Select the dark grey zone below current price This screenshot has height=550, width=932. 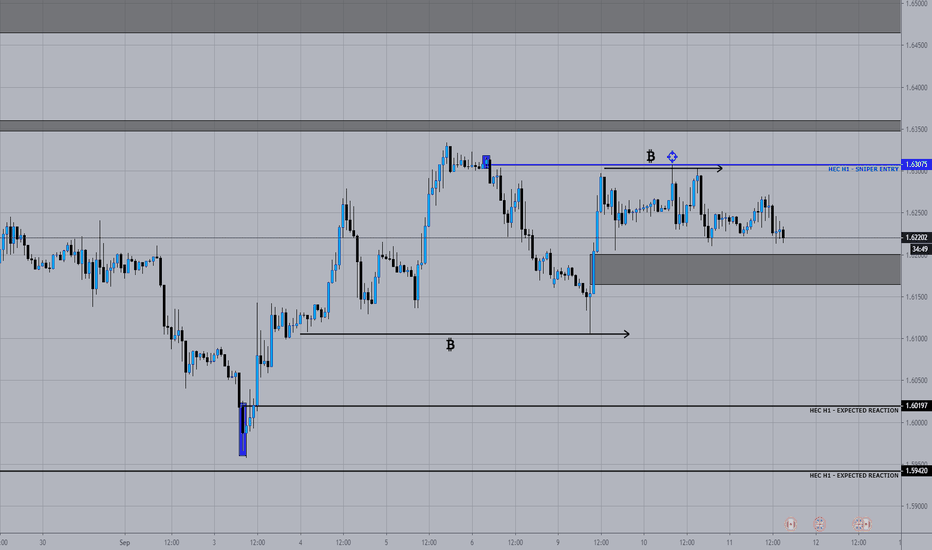point(745,269)
